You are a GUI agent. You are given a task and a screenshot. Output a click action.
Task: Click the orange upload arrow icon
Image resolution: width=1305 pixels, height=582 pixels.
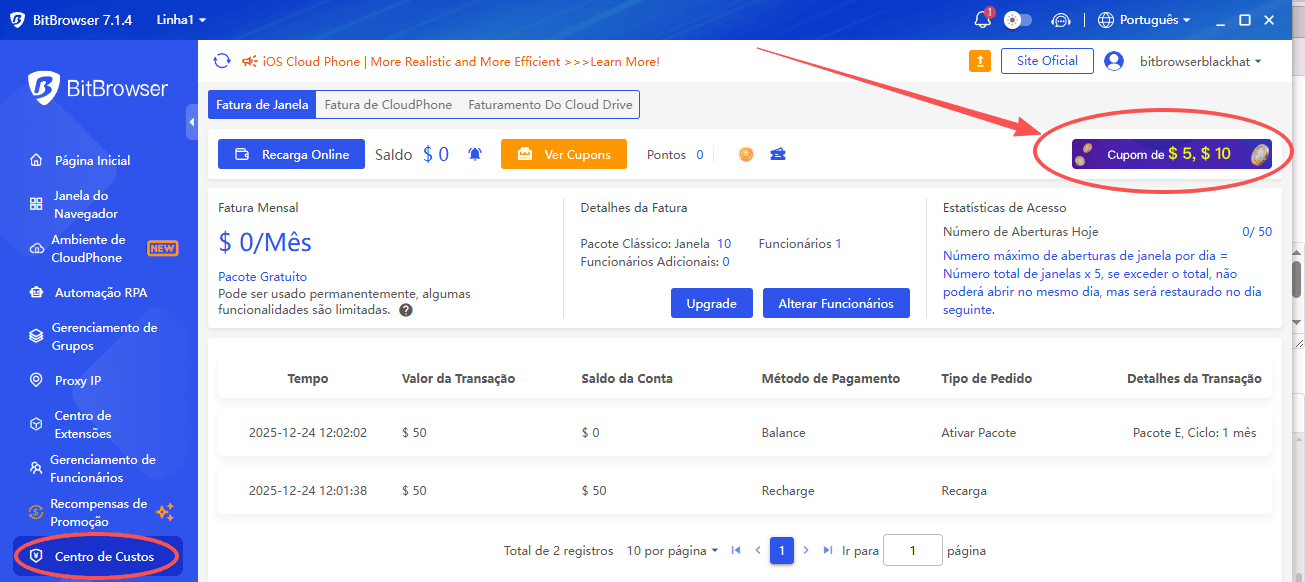(980, 61)
